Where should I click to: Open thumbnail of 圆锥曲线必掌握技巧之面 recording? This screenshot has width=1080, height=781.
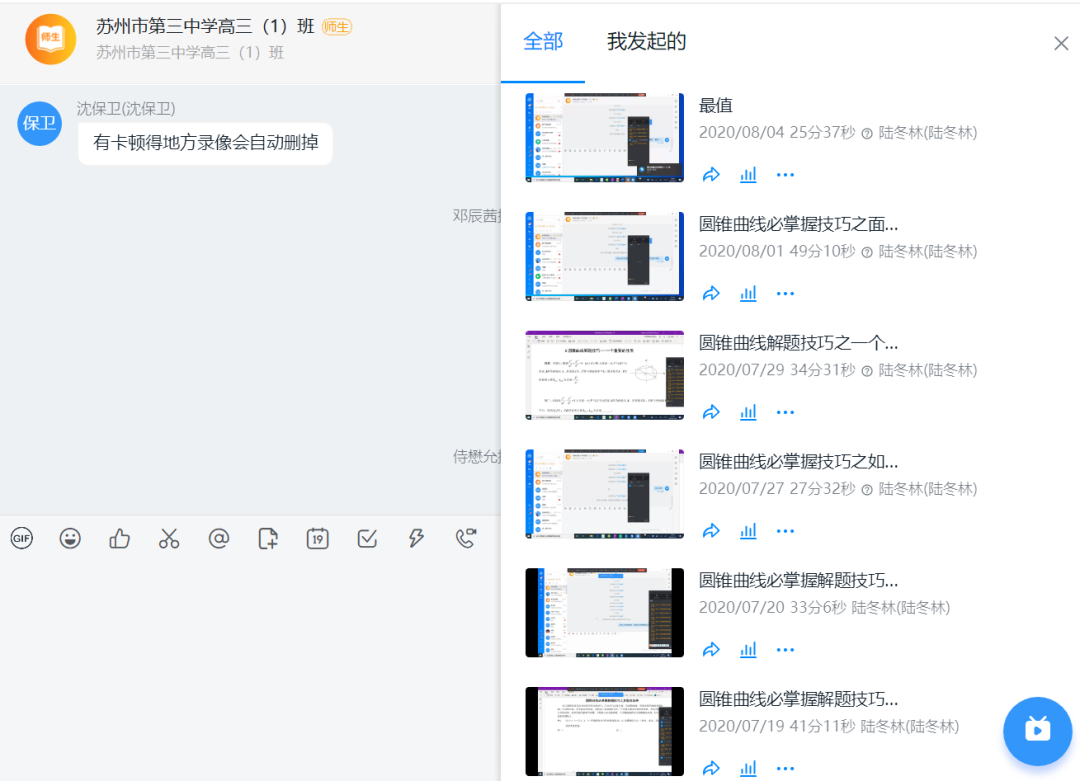[x=604, y=256]
